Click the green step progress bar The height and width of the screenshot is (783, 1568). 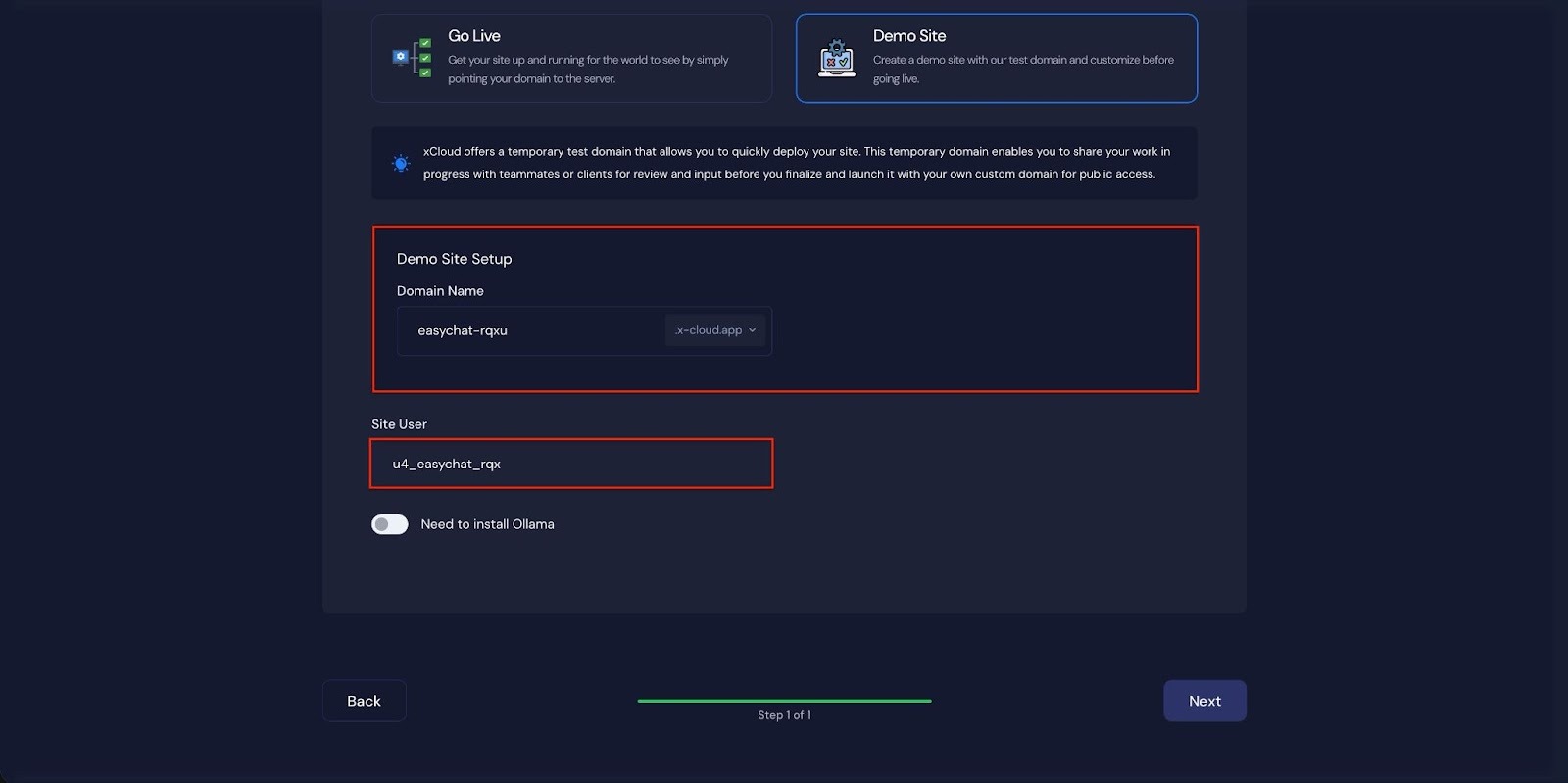click(784, 701)
